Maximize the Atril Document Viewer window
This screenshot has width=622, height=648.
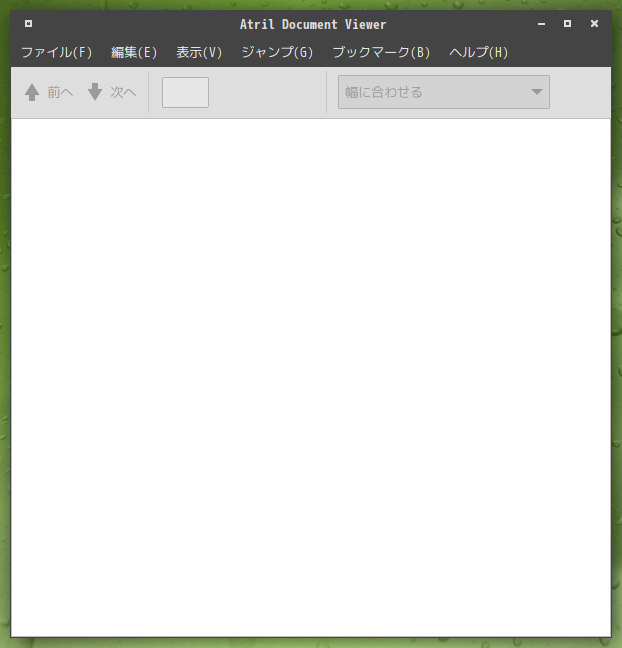[x=567, y=24]
